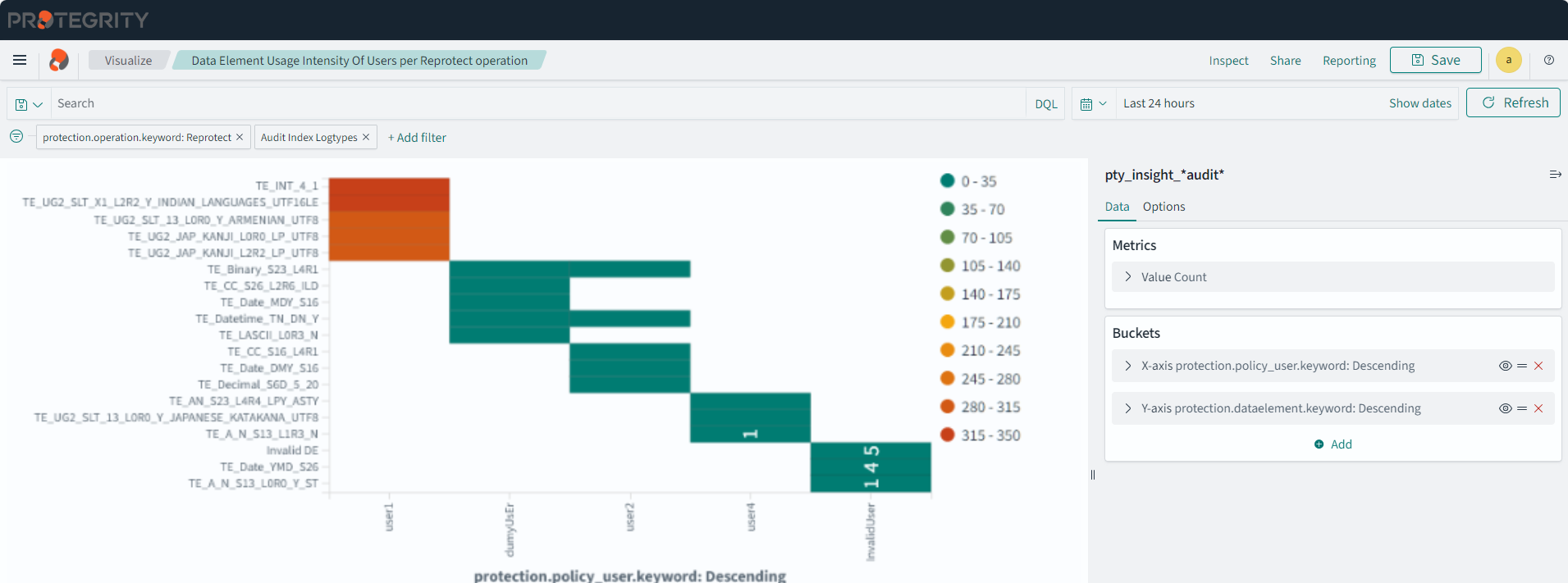Screen dimensions: 1568x583
Task: Open the user avatar account menu
Action: coord(1508,60)
